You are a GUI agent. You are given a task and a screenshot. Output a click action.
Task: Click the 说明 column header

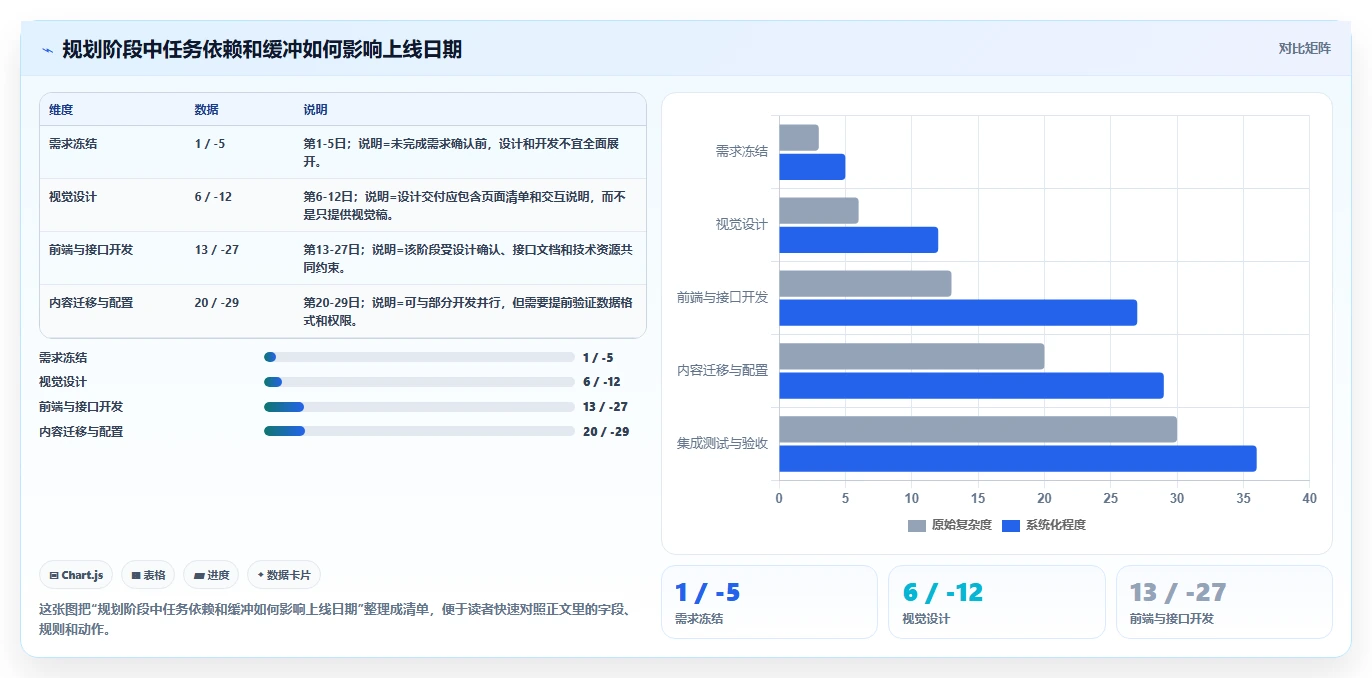[x=315, y=110]
